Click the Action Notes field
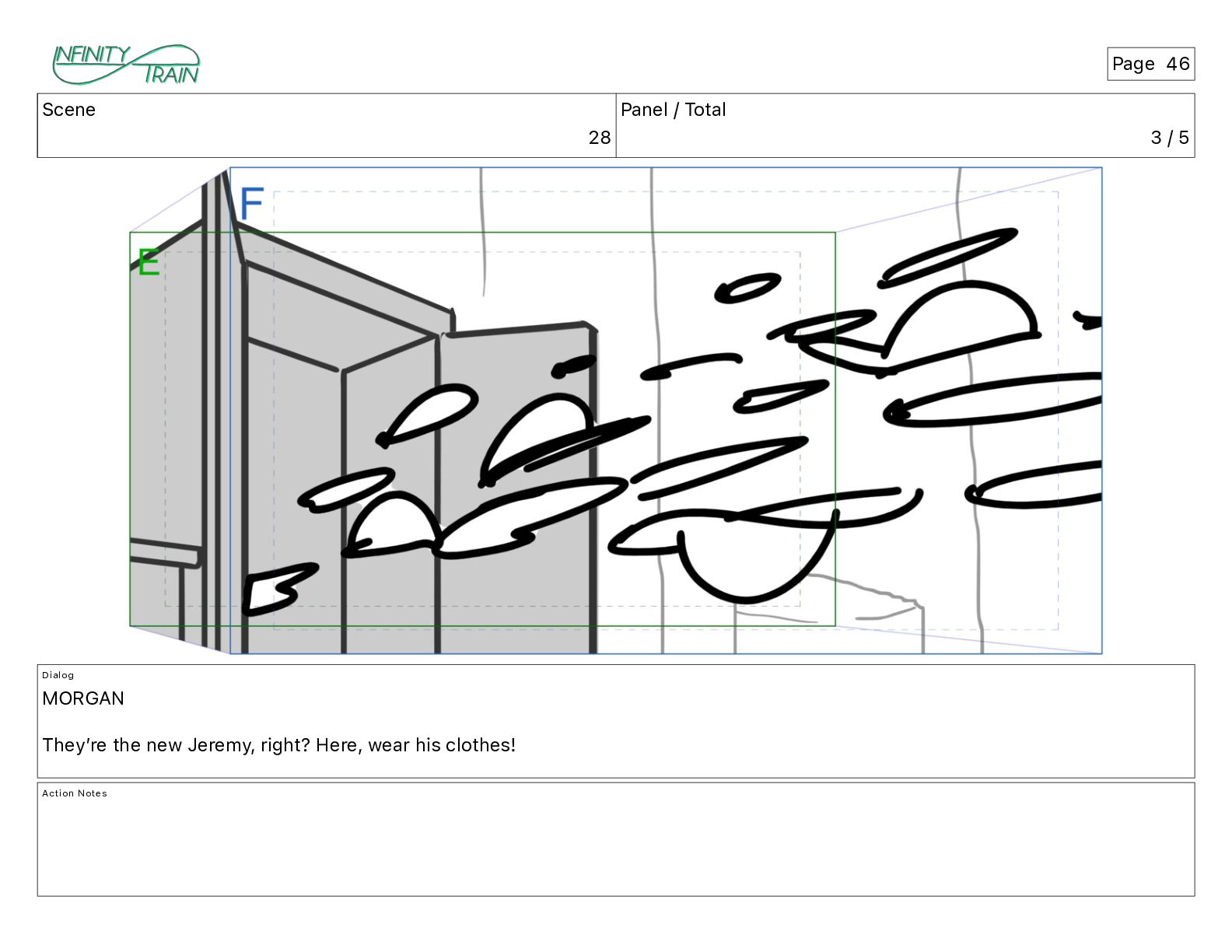Image resolution: width=1232 pixels, height=952 pixels. click(616, 839)
